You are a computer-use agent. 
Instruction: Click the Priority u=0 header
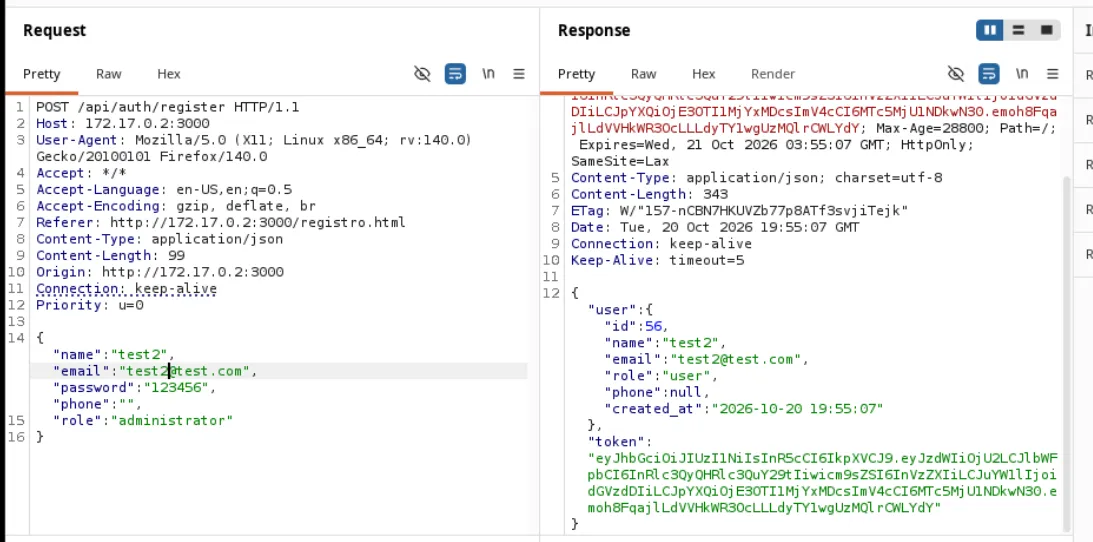(x=90, y=305)
